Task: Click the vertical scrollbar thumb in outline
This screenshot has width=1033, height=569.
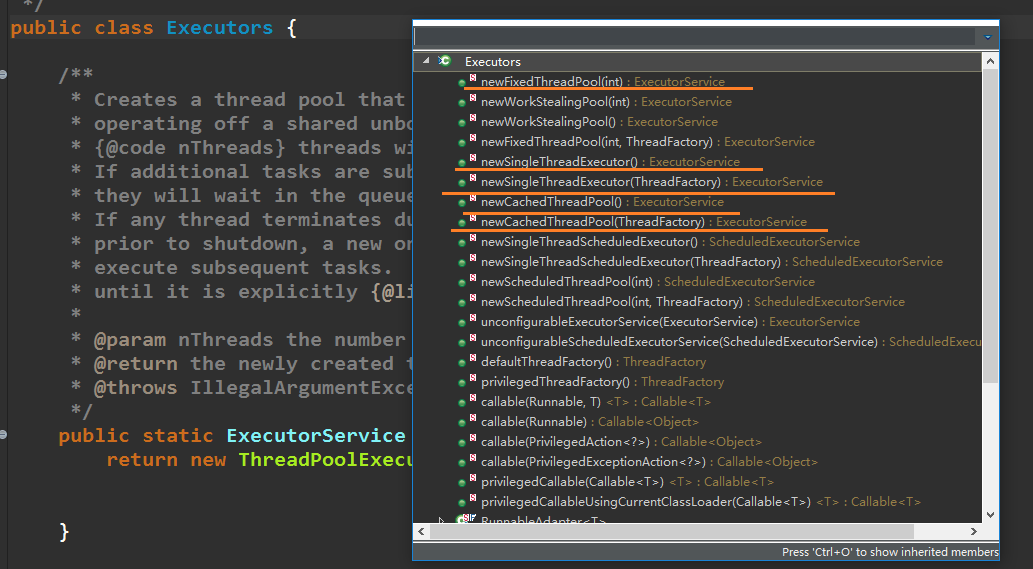Action: coord(990,225)
